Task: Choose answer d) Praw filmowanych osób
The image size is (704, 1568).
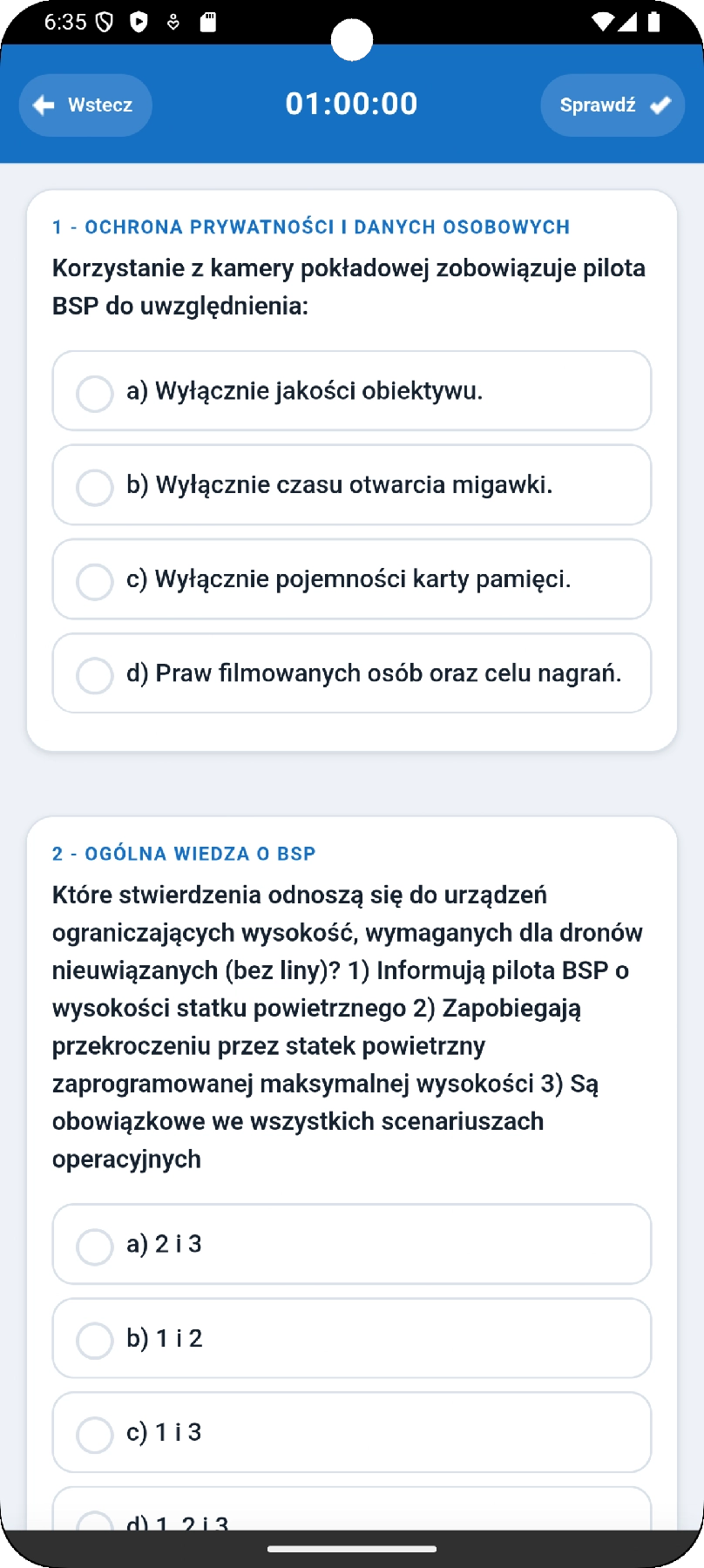Action: (x=352, y=673)
